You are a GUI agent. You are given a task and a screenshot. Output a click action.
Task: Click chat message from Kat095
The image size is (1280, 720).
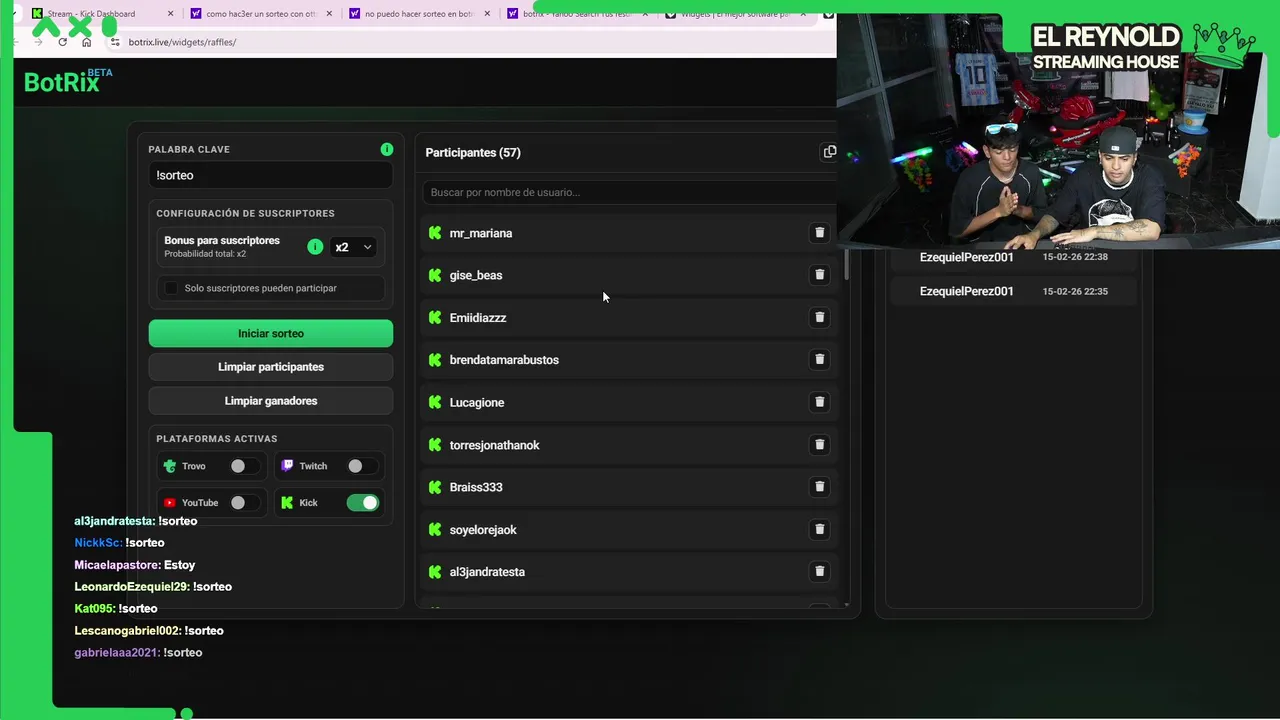(x=116, y=609)
